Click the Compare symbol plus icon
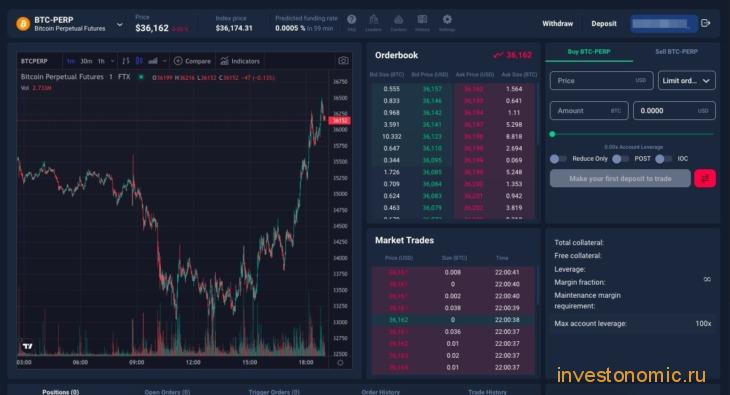 click(x=178, y=61)
